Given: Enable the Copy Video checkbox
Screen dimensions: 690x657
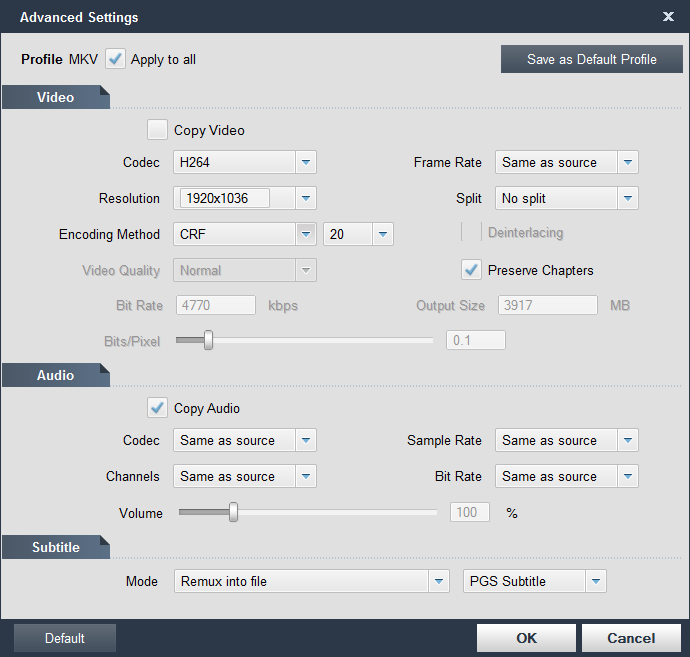Looking at the screenshot, I should (x=157, y=130).
